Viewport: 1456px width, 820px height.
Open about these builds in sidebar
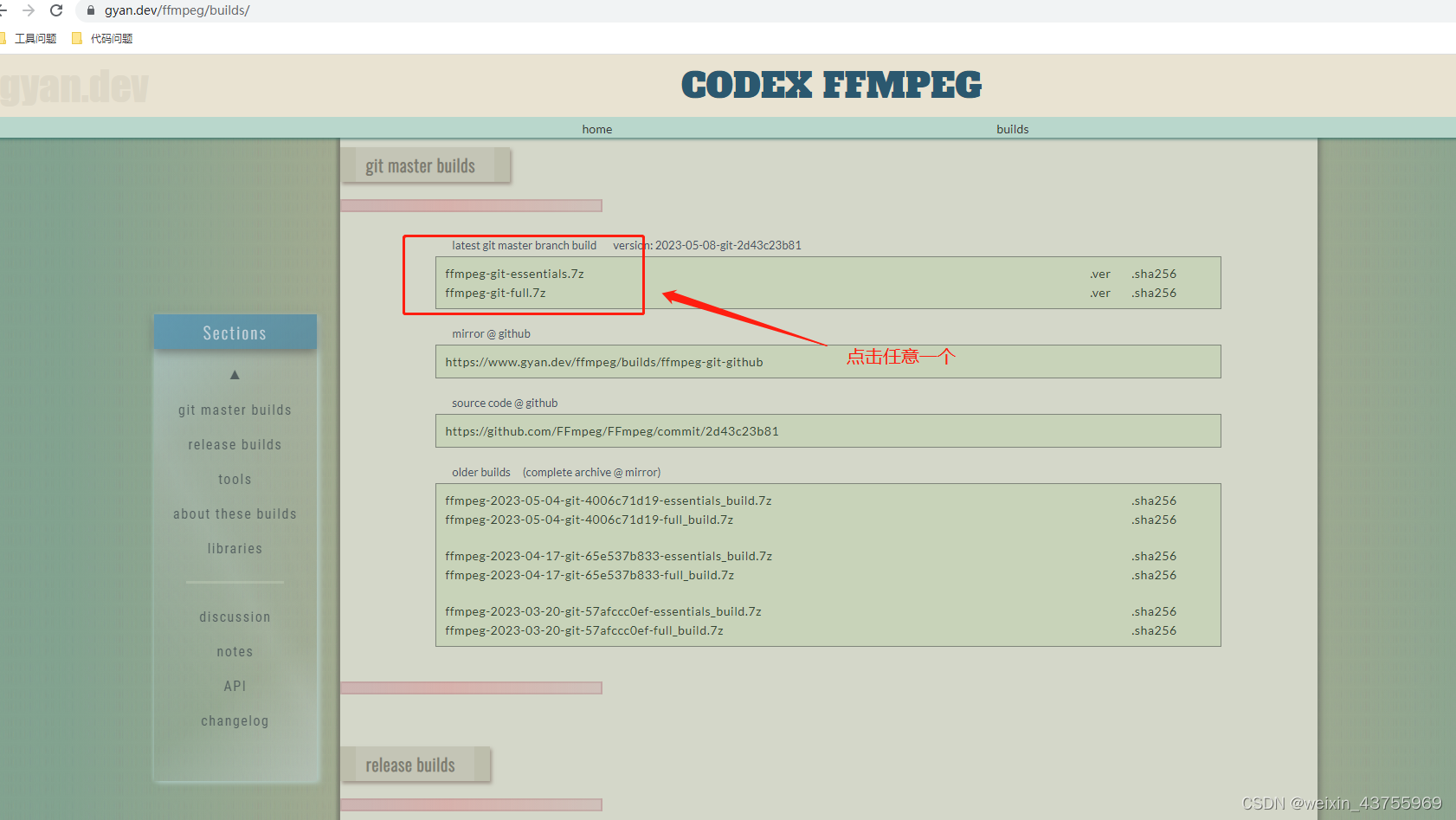click(235, 513)
